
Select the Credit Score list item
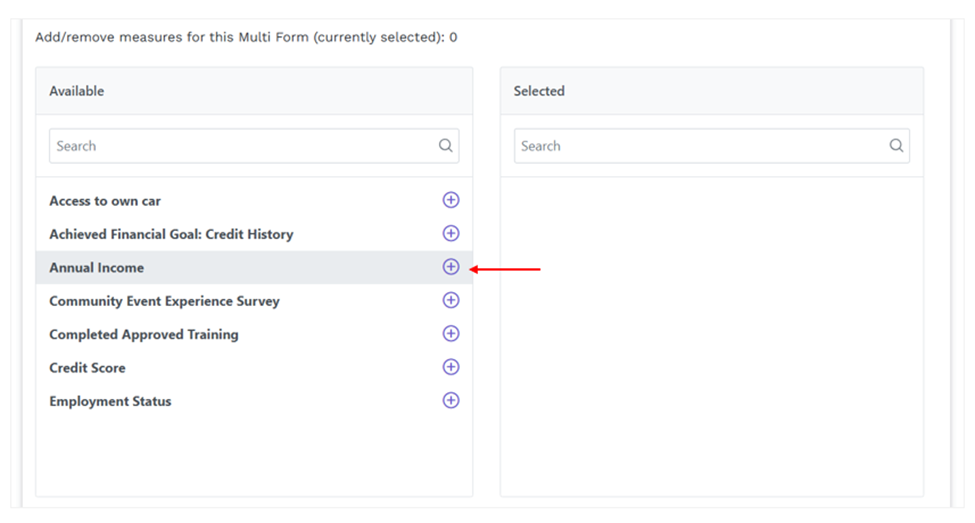(x=254, y=368)
